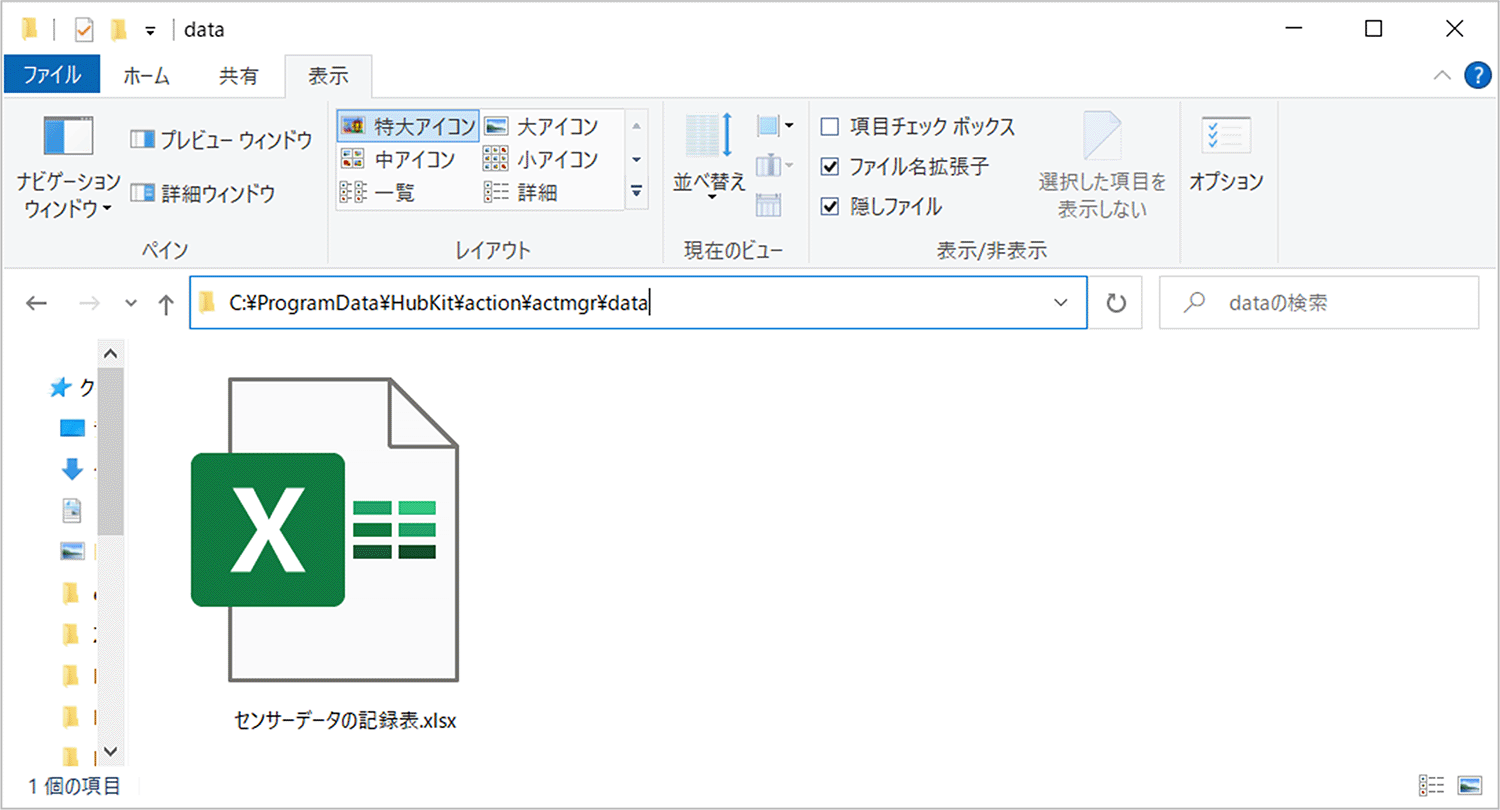Choose the 中アイコン layout
The height and width of the screenshot is (810, 1500).
coord(398,159)
